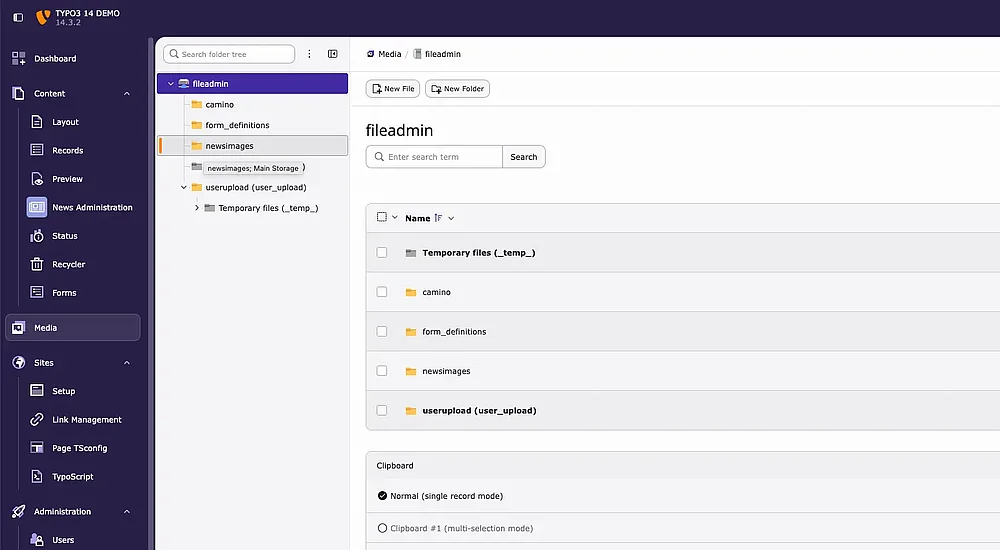Collapse the Sites menu group chevron
The width and height of the screenshot is (1000, 550).
point(126,362)
